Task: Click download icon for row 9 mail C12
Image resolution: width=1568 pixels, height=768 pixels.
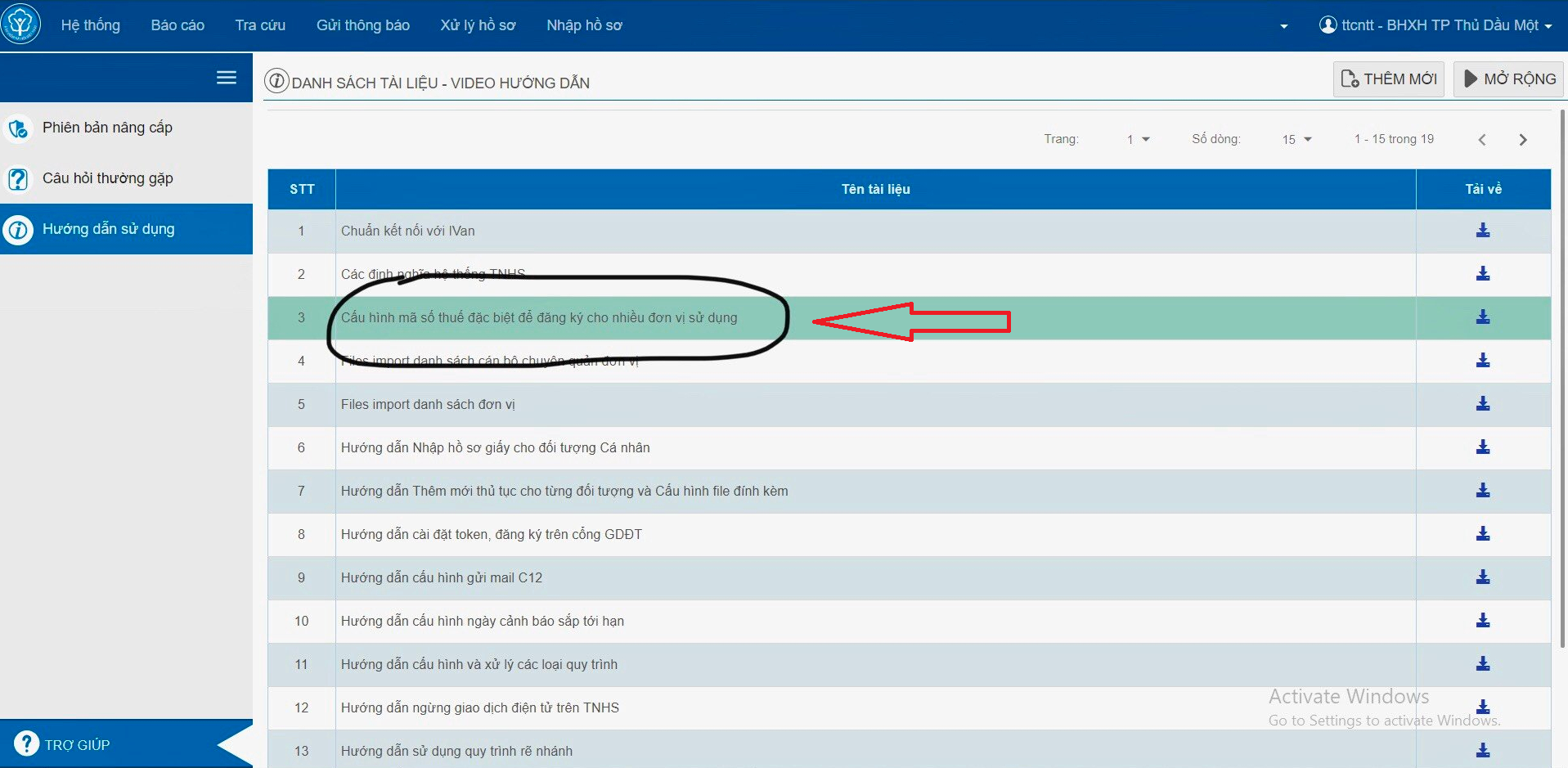Action: click(x=1482, y=577)
